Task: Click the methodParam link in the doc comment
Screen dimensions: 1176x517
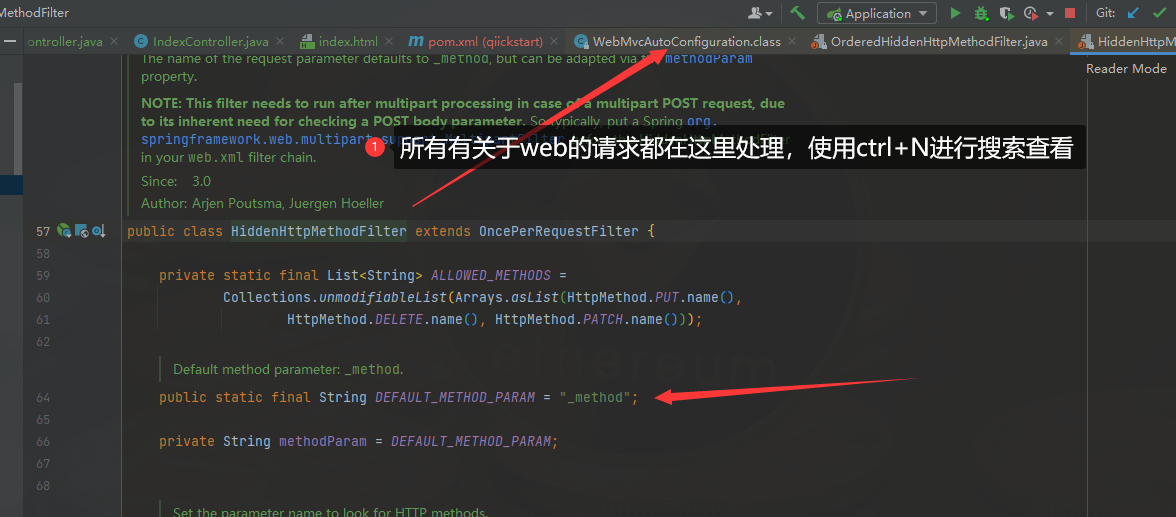Action: click(x=708, y=59)
